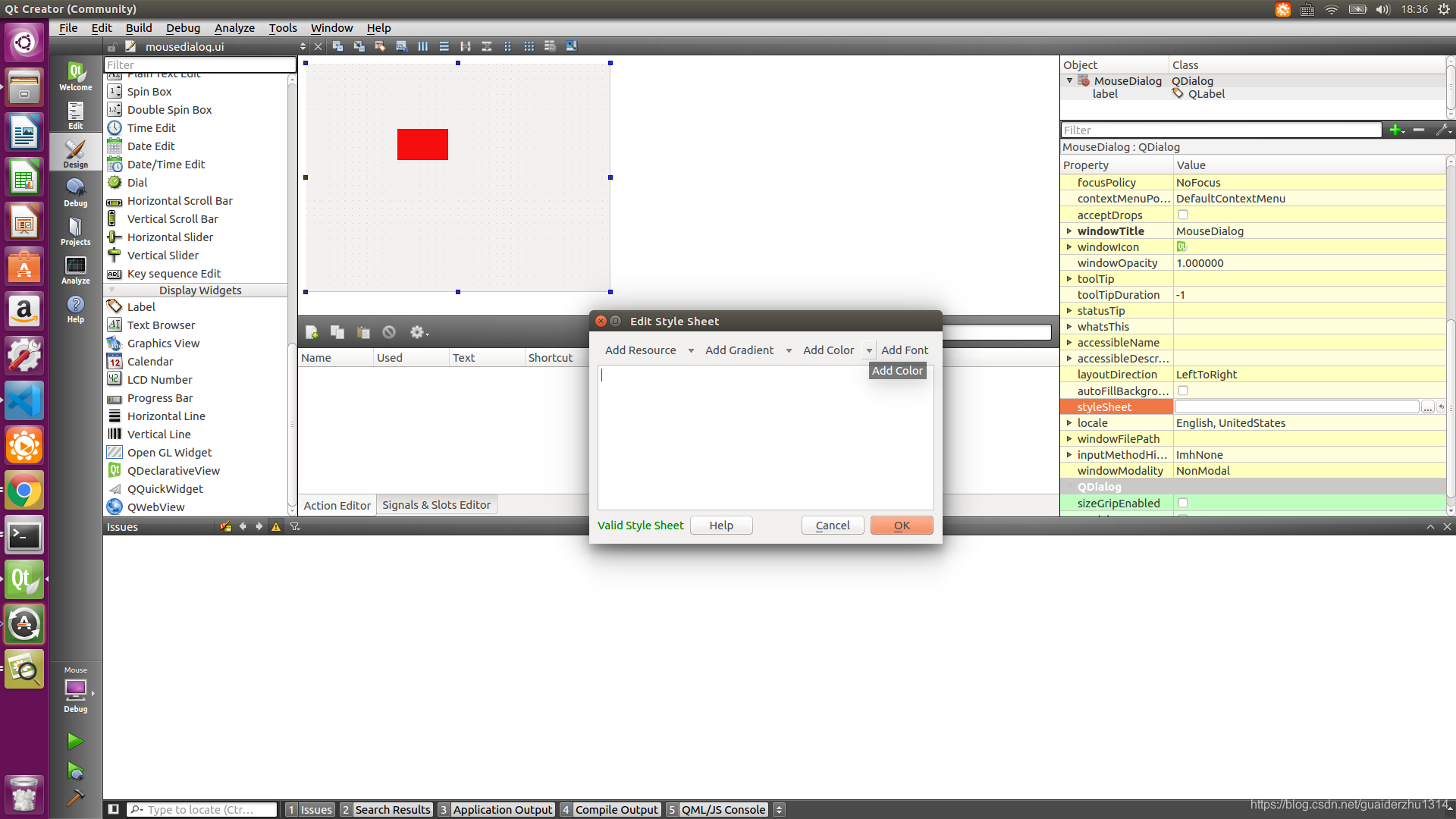
Task: Click the copy action icon in toolbar
Action: (x=338, y=332)
